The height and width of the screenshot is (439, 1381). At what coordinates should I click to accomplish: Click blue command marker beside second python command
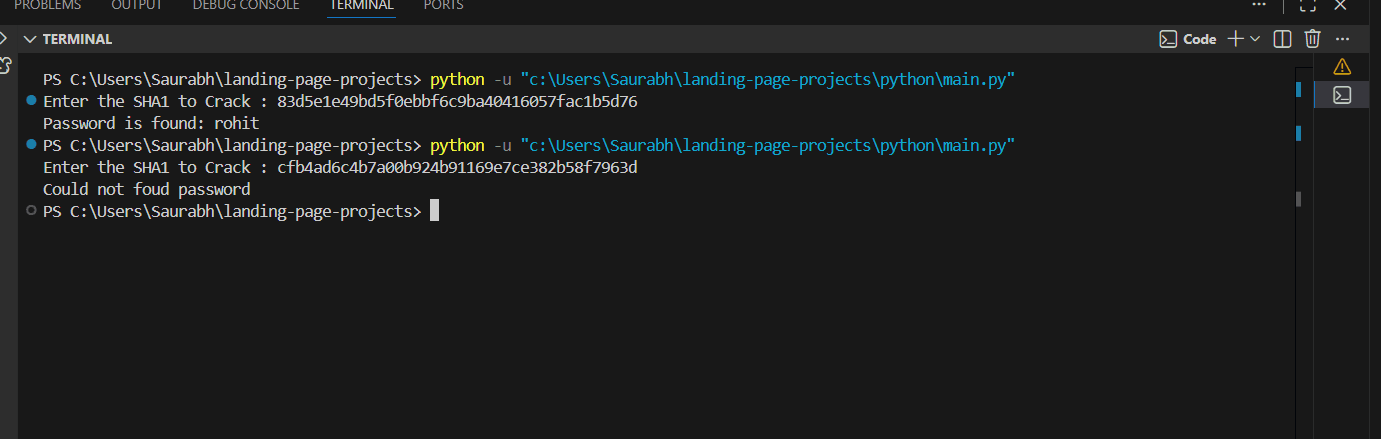coord(32,145)
